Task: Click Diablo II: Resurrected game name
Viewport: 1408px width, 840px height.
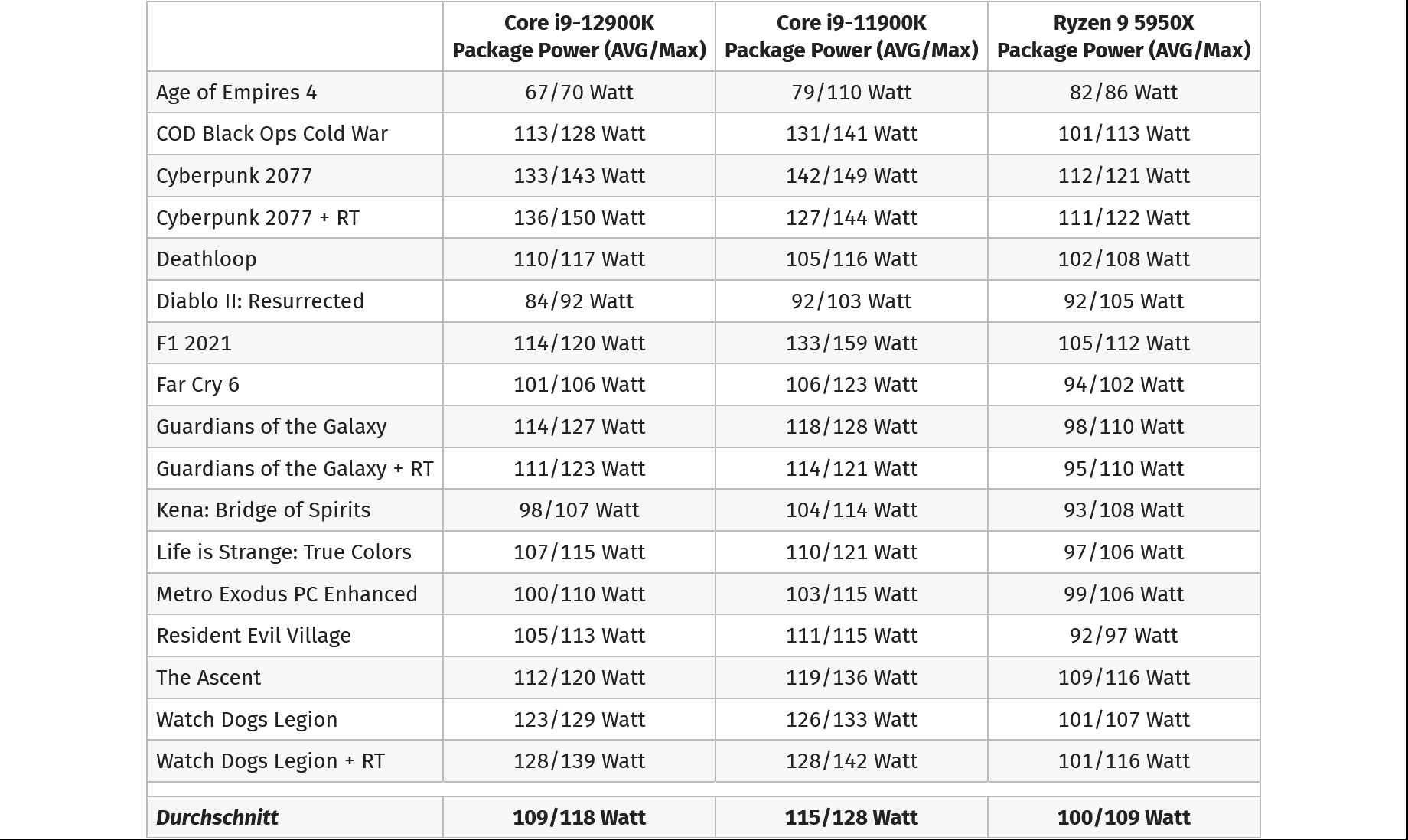Action: 260,301
